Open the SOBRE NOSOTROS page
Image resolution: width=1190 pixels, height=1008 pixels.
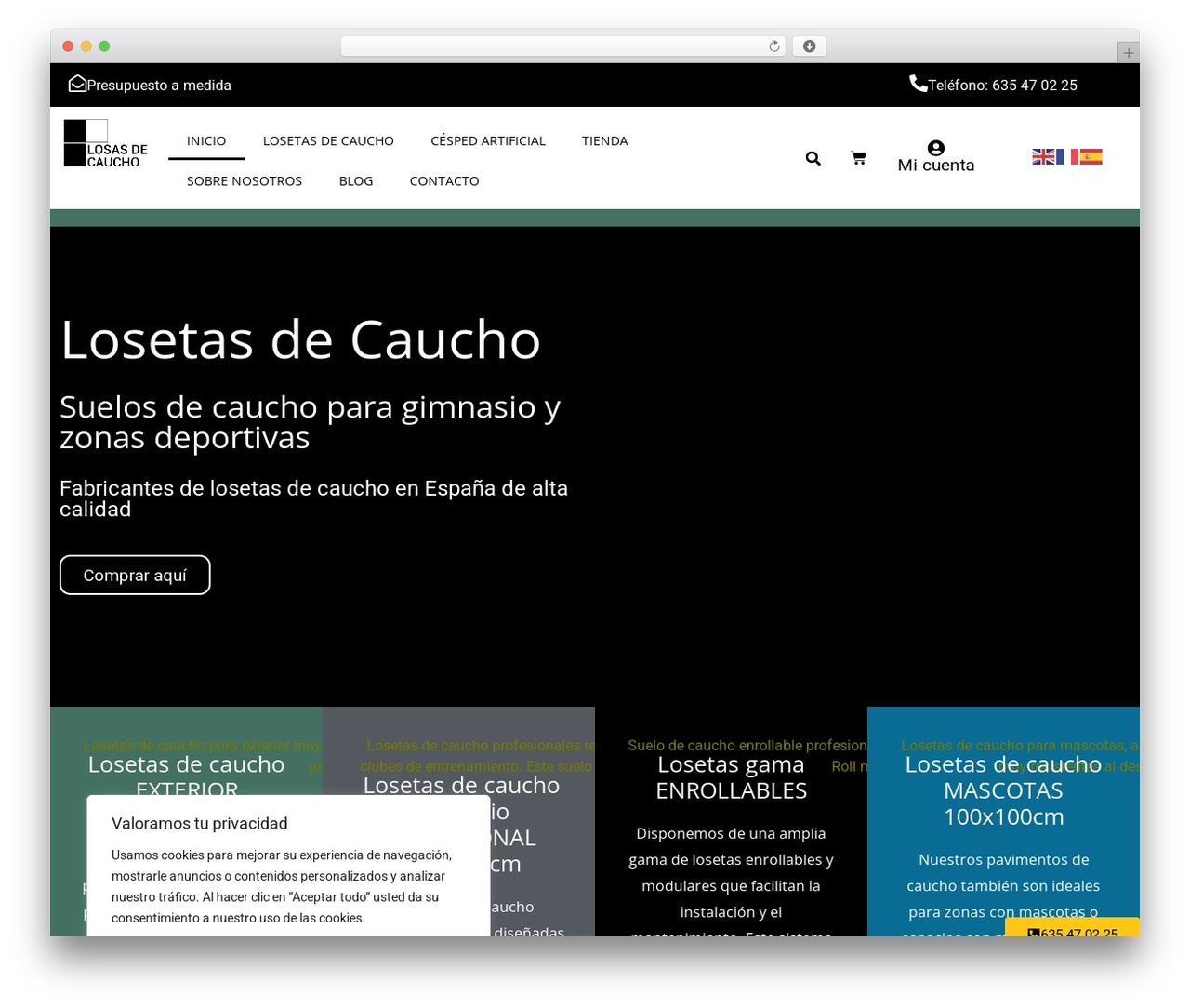point(245,181)
